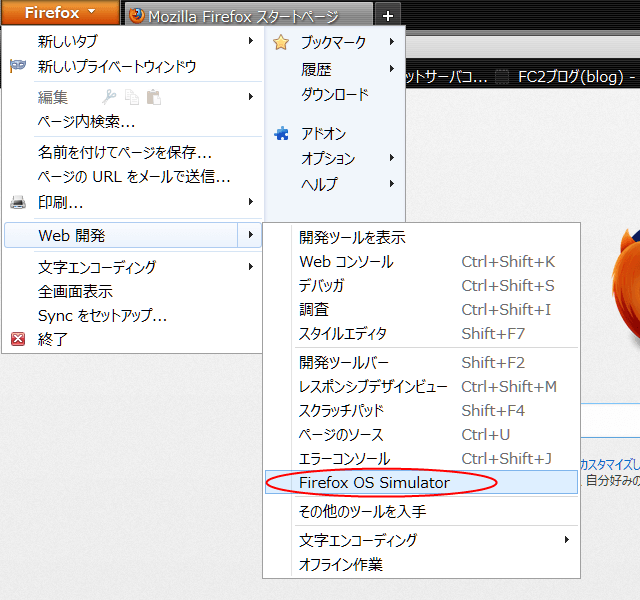Toggle 全画面表示 full screen mode
640x600 pixels.
pyautogui.click(x=76, y=291)
